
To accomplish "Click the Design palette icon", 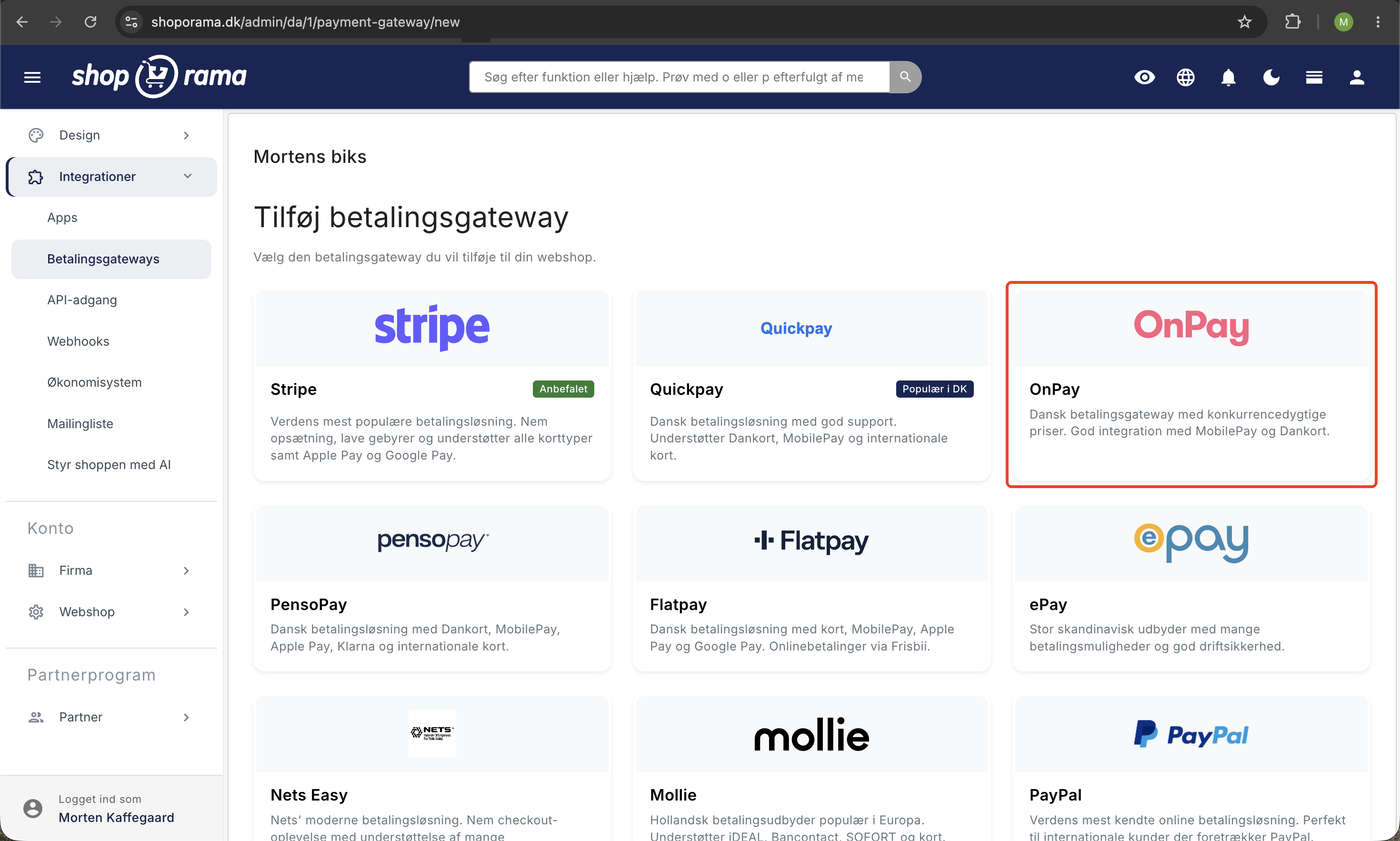I will 36,135.
